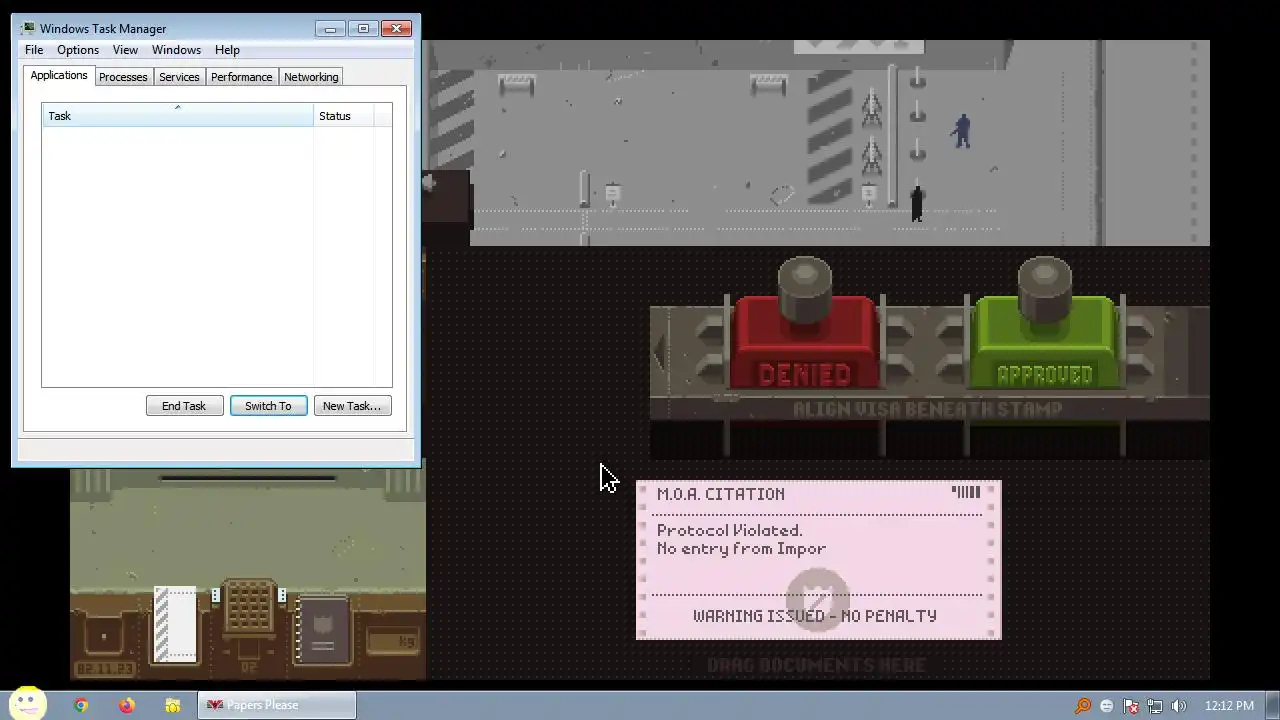Click the gray face tray icon
The width and height of the screenshot is (1280, 720).
[1106, 706]
